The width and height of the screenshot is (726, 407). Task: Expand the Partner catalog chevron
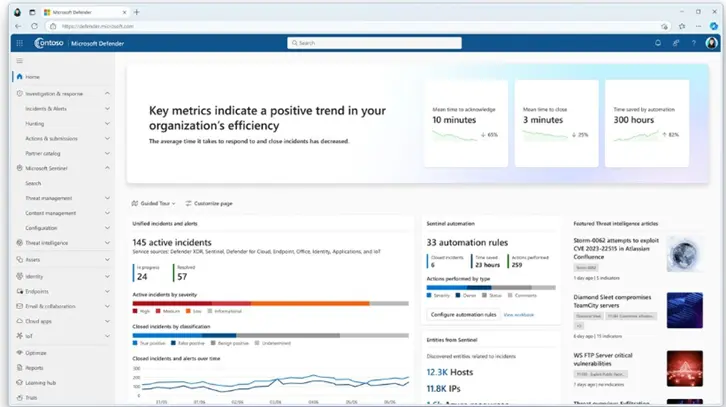pyautogui.click(x=107, y=153)
